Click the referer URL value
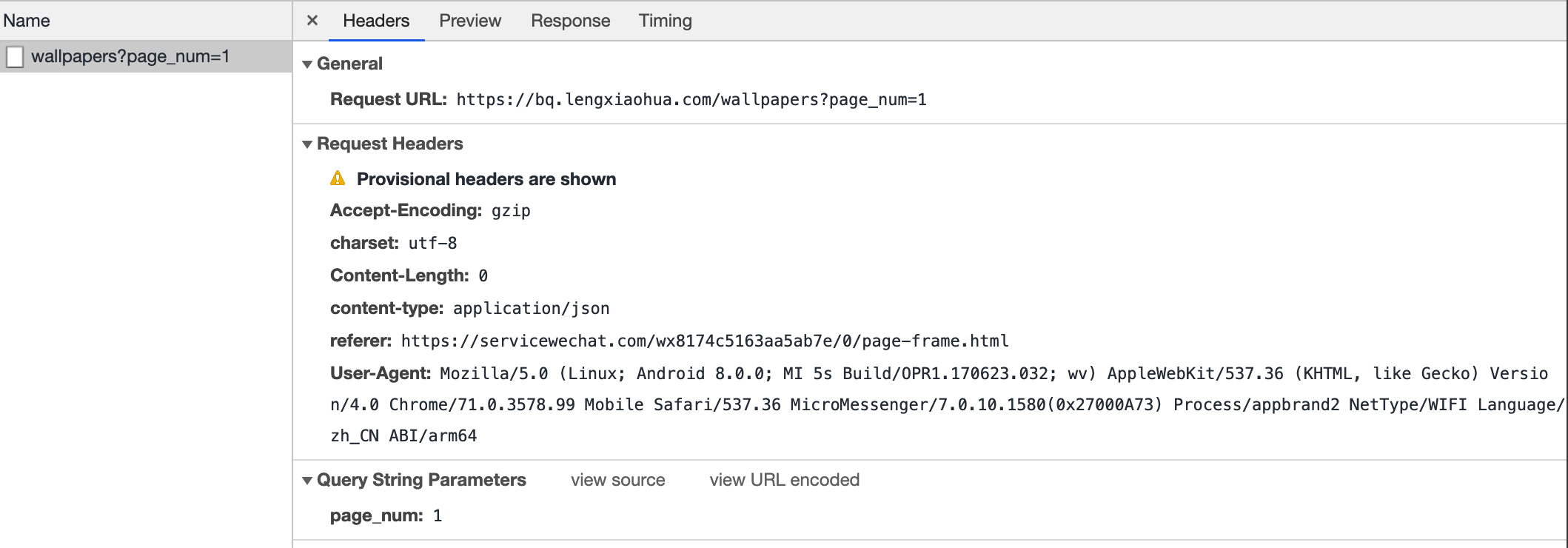Image resolution: width=1568 pixels, height=548 pixels. [x=704, y=341]
